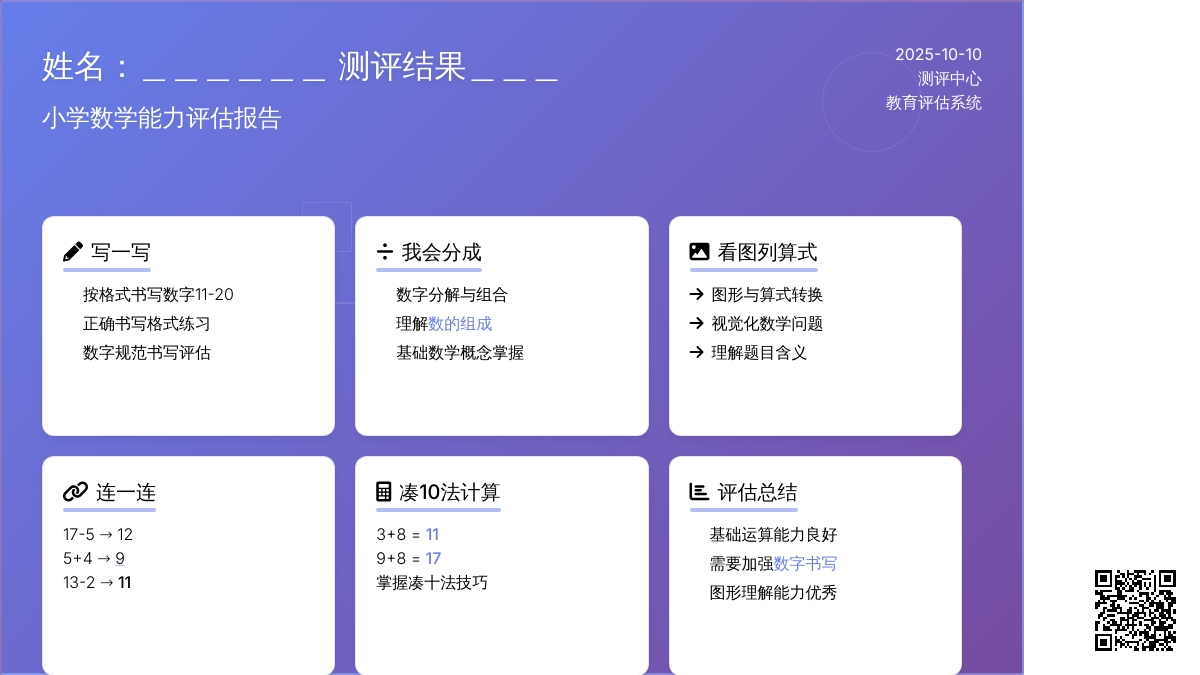The height and width of the screenshot is (675, 1200).
Task: Click the calculator icon beside 凑10法计算
Action: pyautogui.click(x=384, y=492)
